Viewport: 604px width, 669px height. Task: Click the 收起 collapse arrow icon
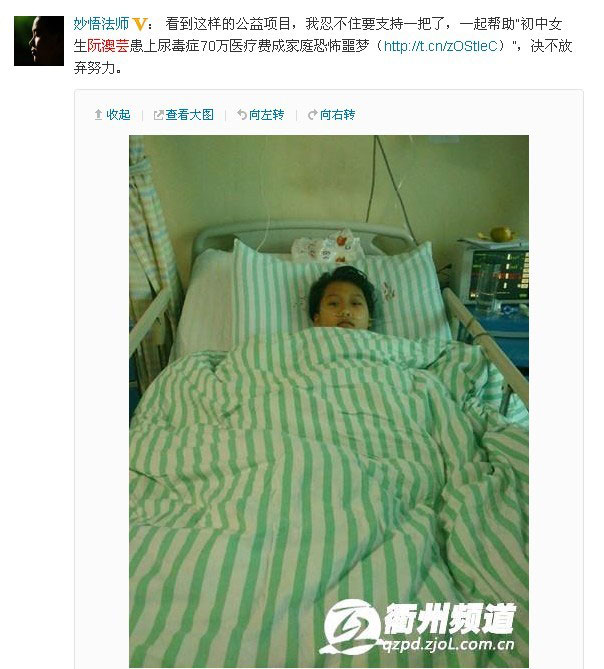point(98,115)
